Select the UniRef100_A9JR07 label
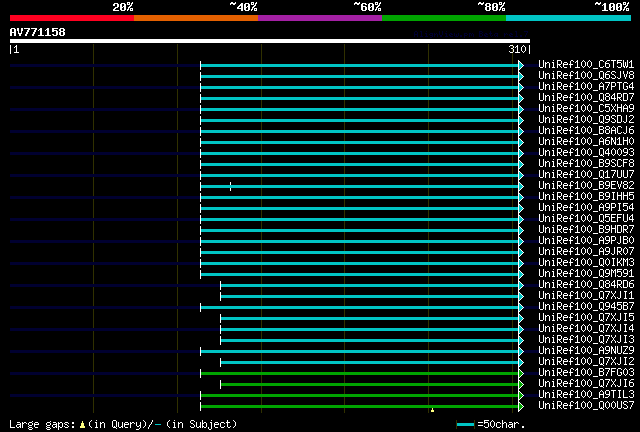Viewport: 640px width, 432px height. 586,252
